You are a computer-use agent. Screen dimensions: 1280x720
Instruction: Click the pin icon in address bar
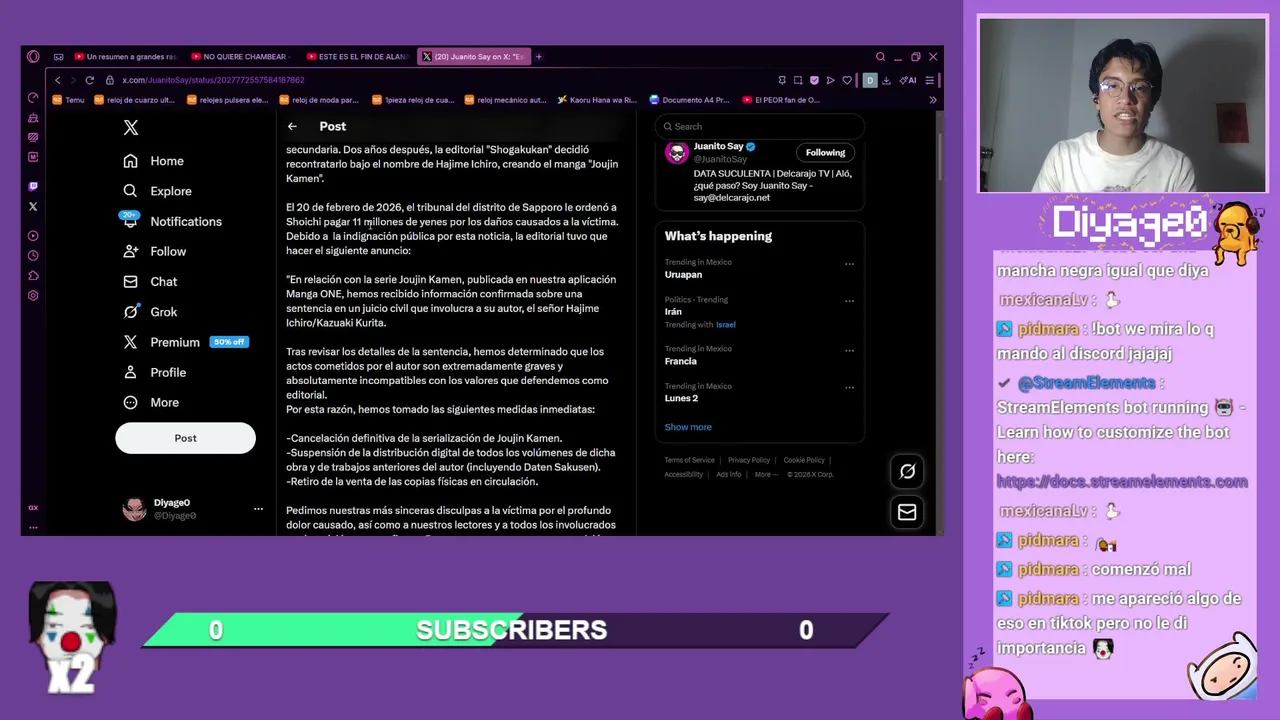[782, 80]
